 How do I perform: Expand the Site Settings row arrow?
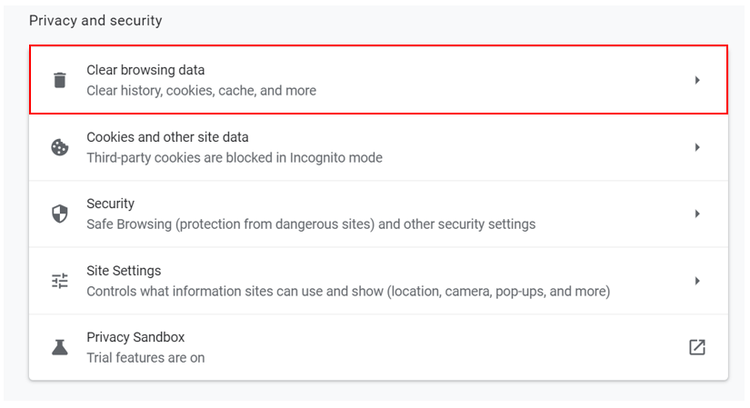tap(697, 281)
